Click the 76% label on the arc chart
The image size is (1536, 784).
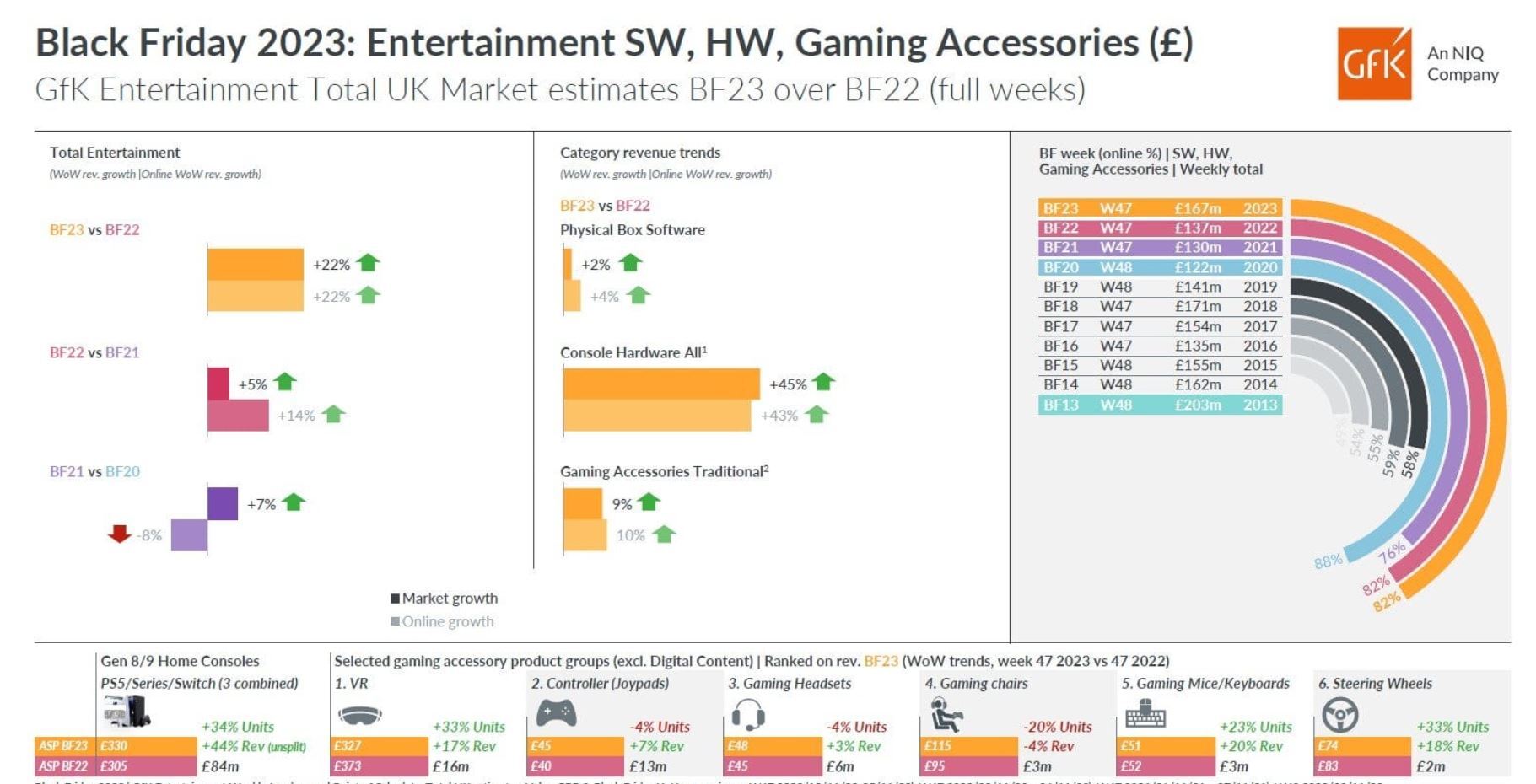(x=1392, y=552)
